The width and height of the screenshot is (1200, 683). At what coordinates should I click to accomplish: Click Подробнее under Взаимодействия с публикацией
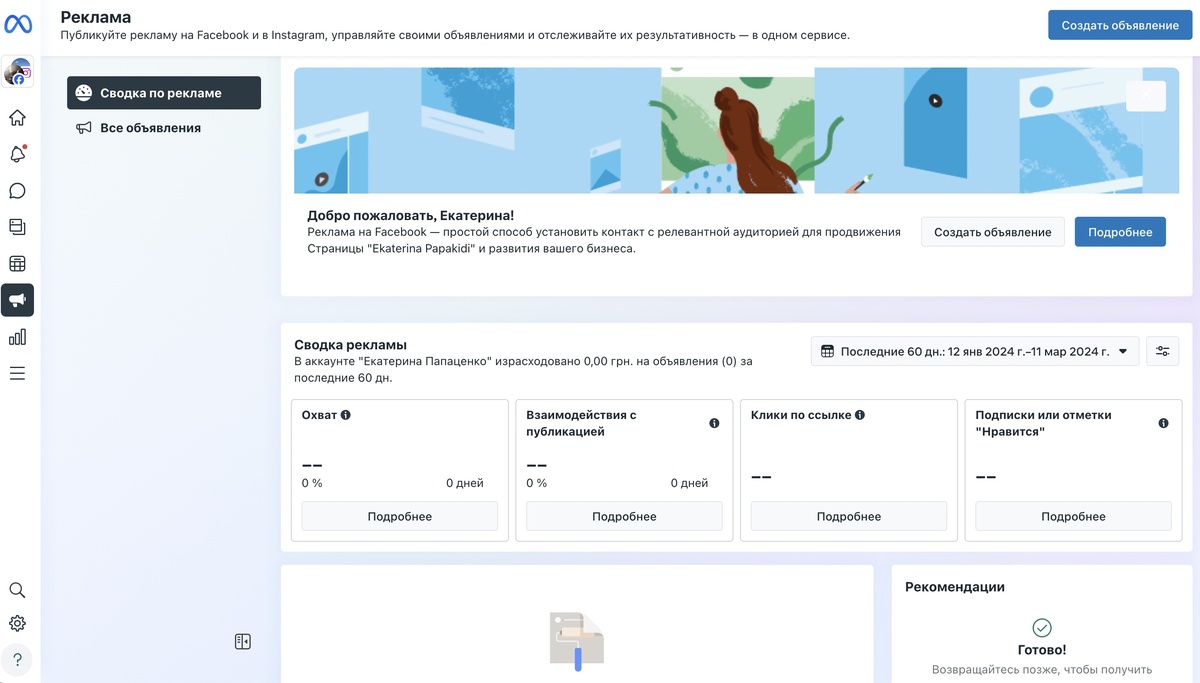tap(624, 516)
